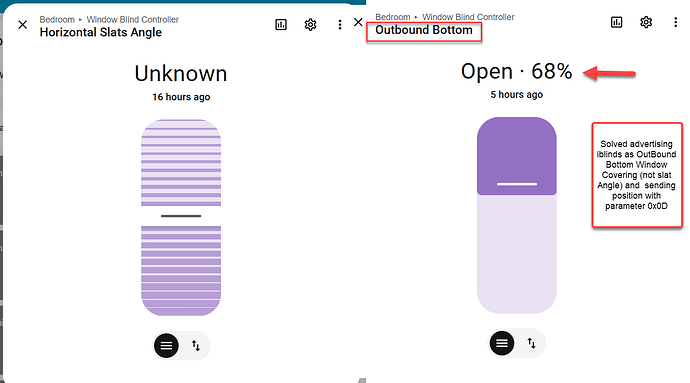Image resolution: width=690 pixels, height=383 pixels.
Task: Click lower striped area of slats slider
Action: [181, 271]
